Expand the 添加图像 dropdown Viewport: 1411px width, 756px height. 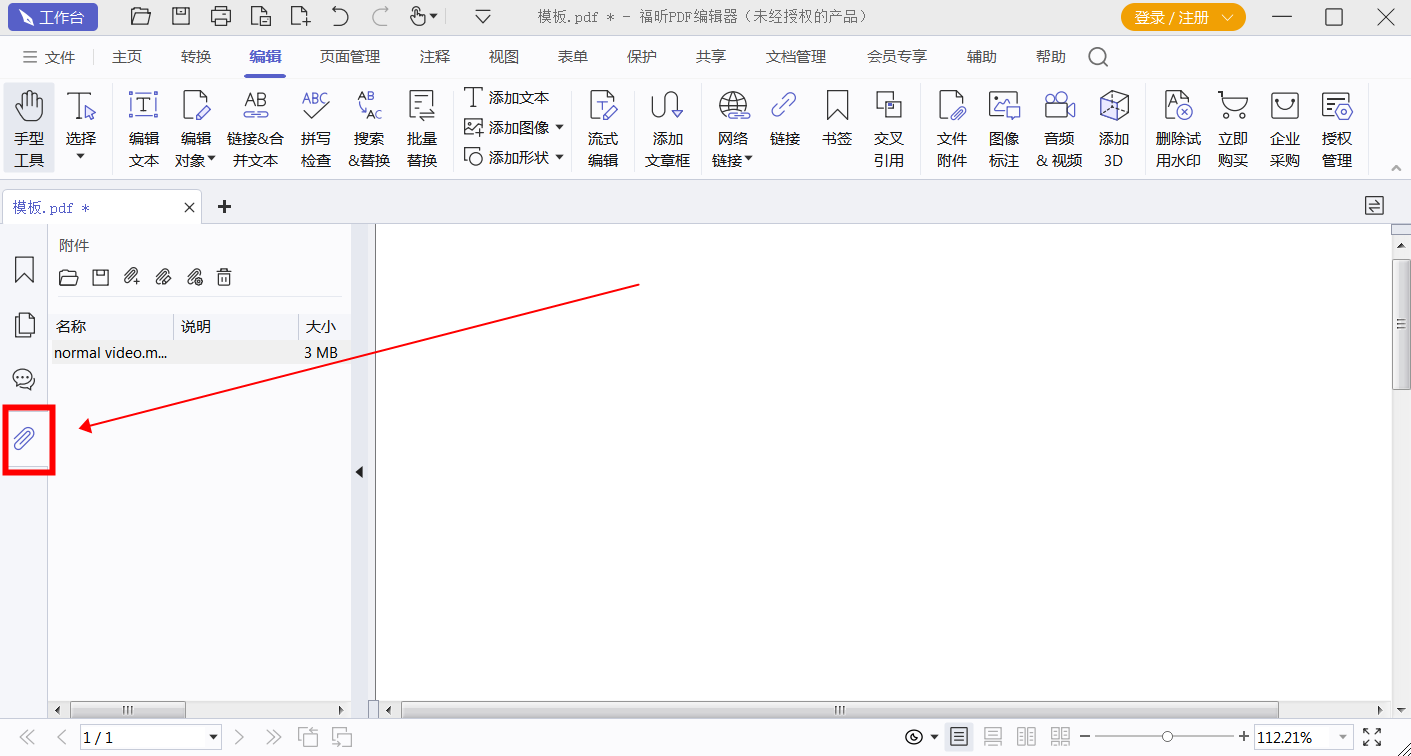click(560, 127)
